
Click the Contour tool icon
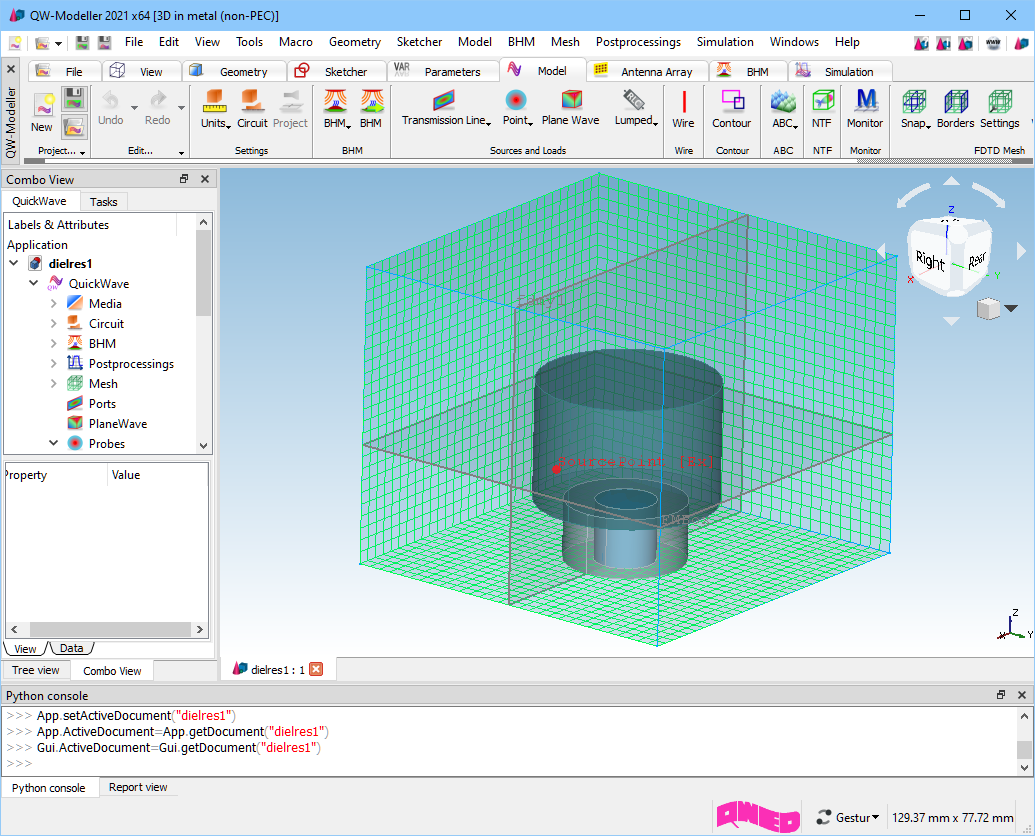(732, 101)
